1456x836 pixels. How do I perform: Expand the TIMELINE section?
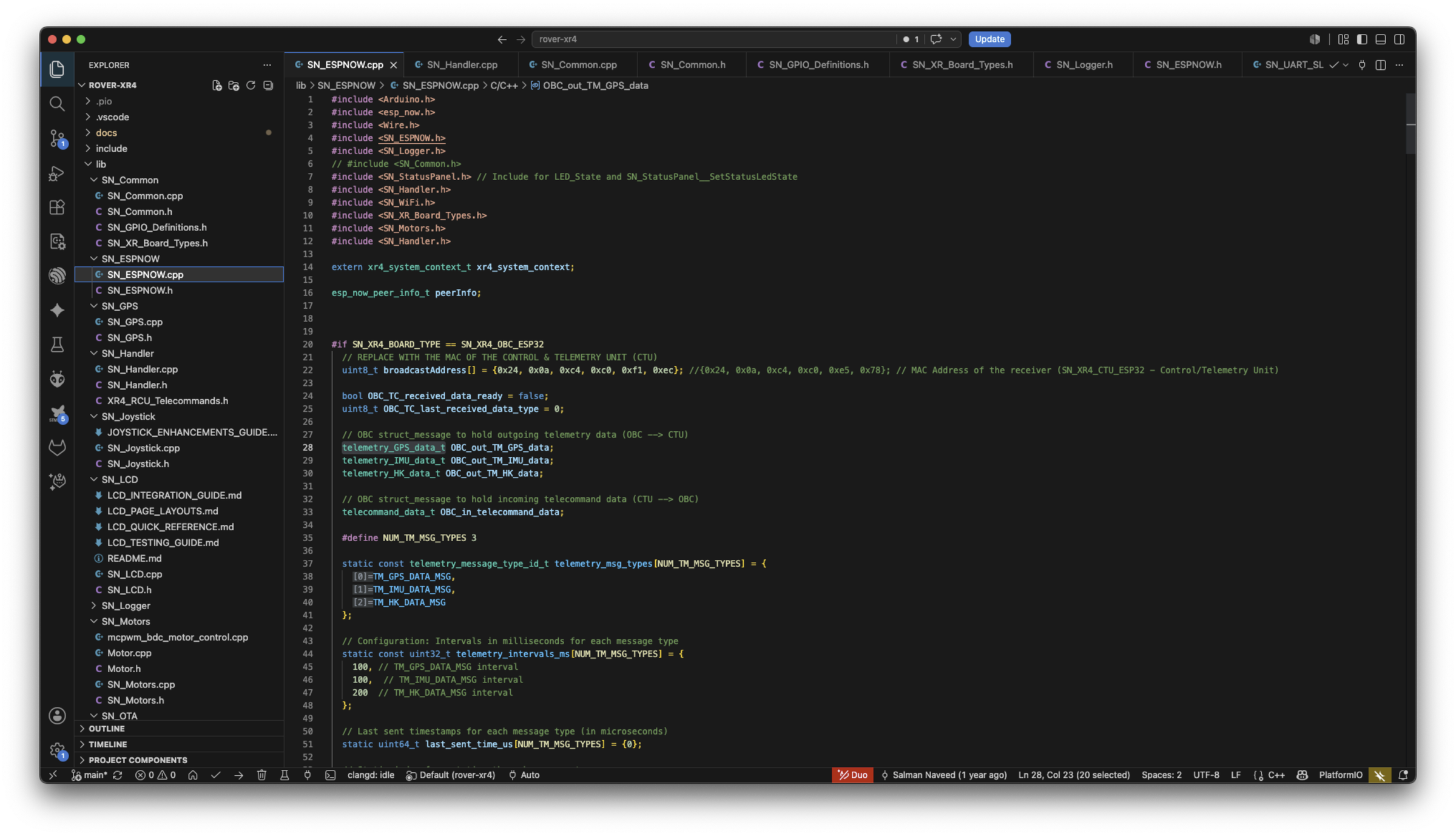coord(107,744)
